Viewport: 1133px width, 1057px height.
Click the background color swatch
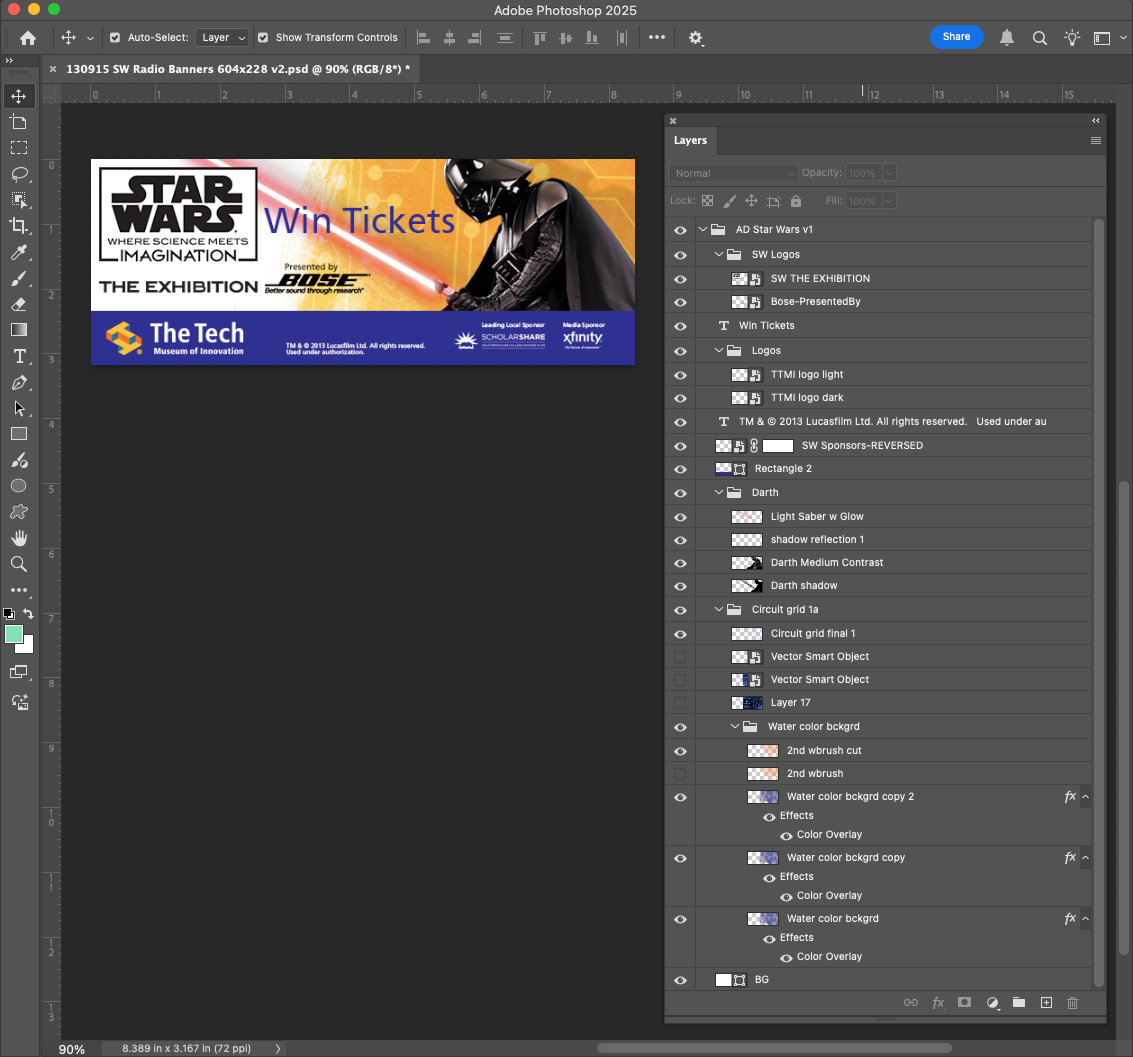point(27,646)
